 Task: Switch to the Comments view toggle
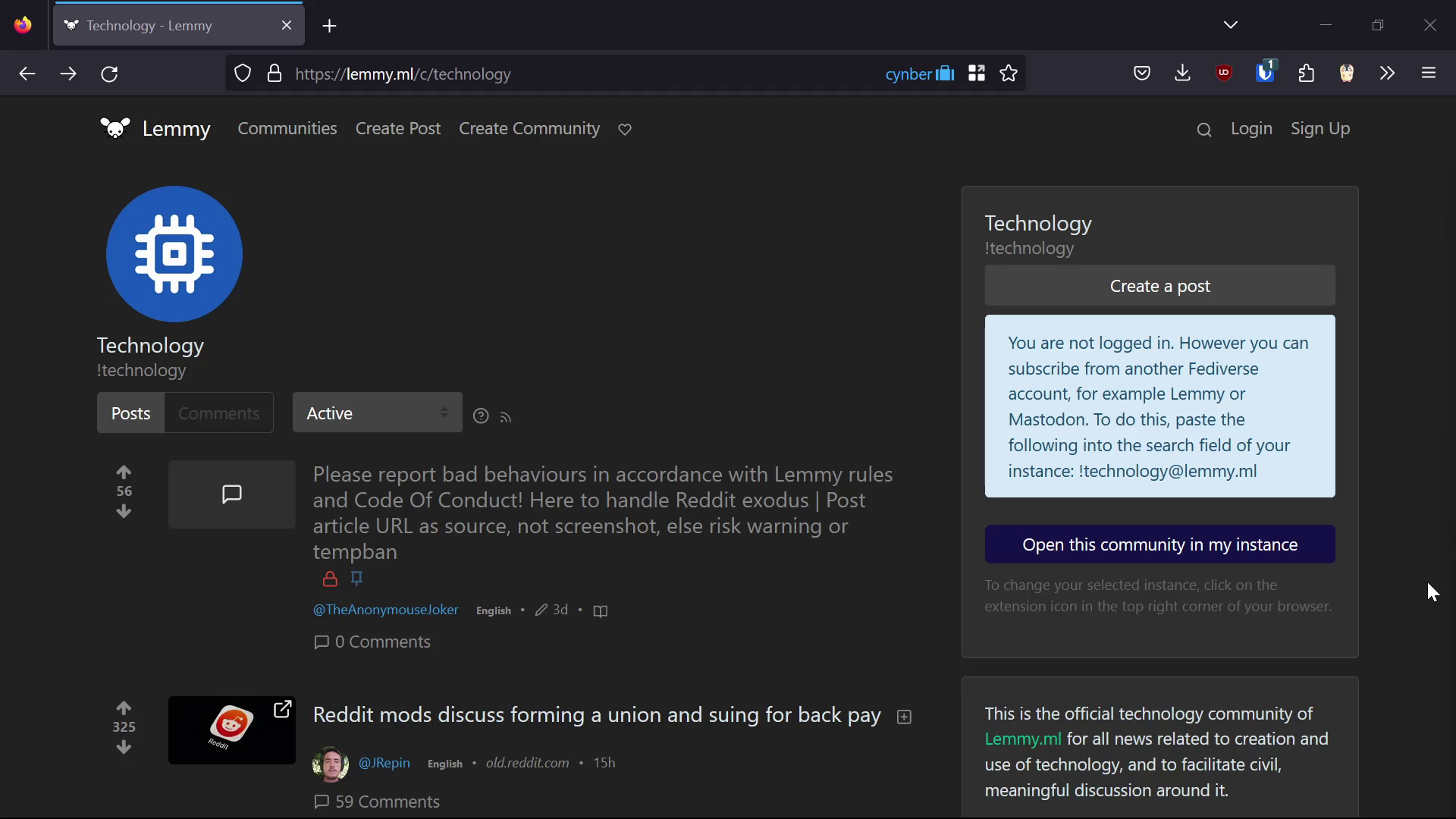(218, 413)
